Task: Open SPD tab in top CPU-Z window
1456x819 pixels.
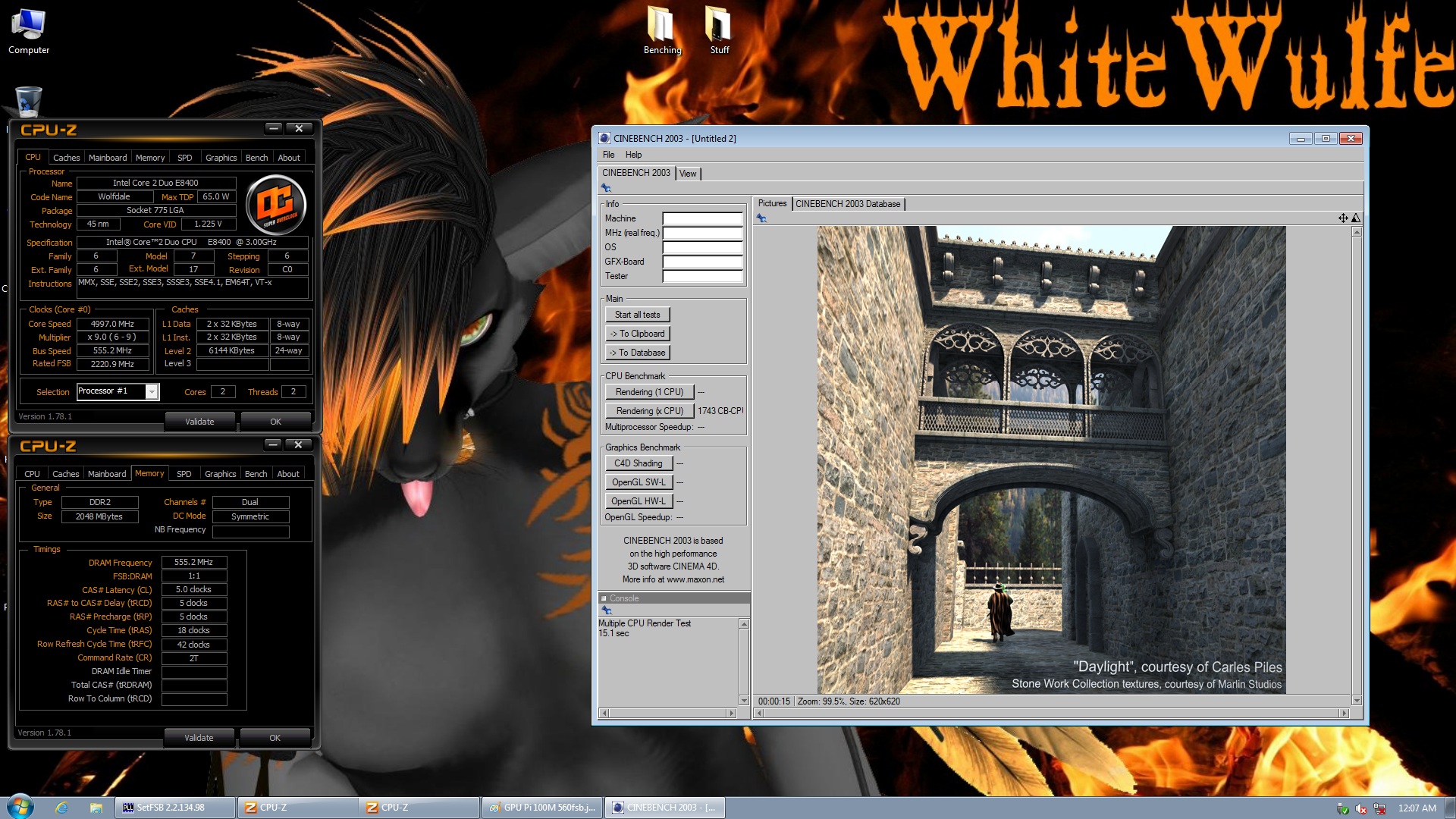Action: tap(184, 158)
